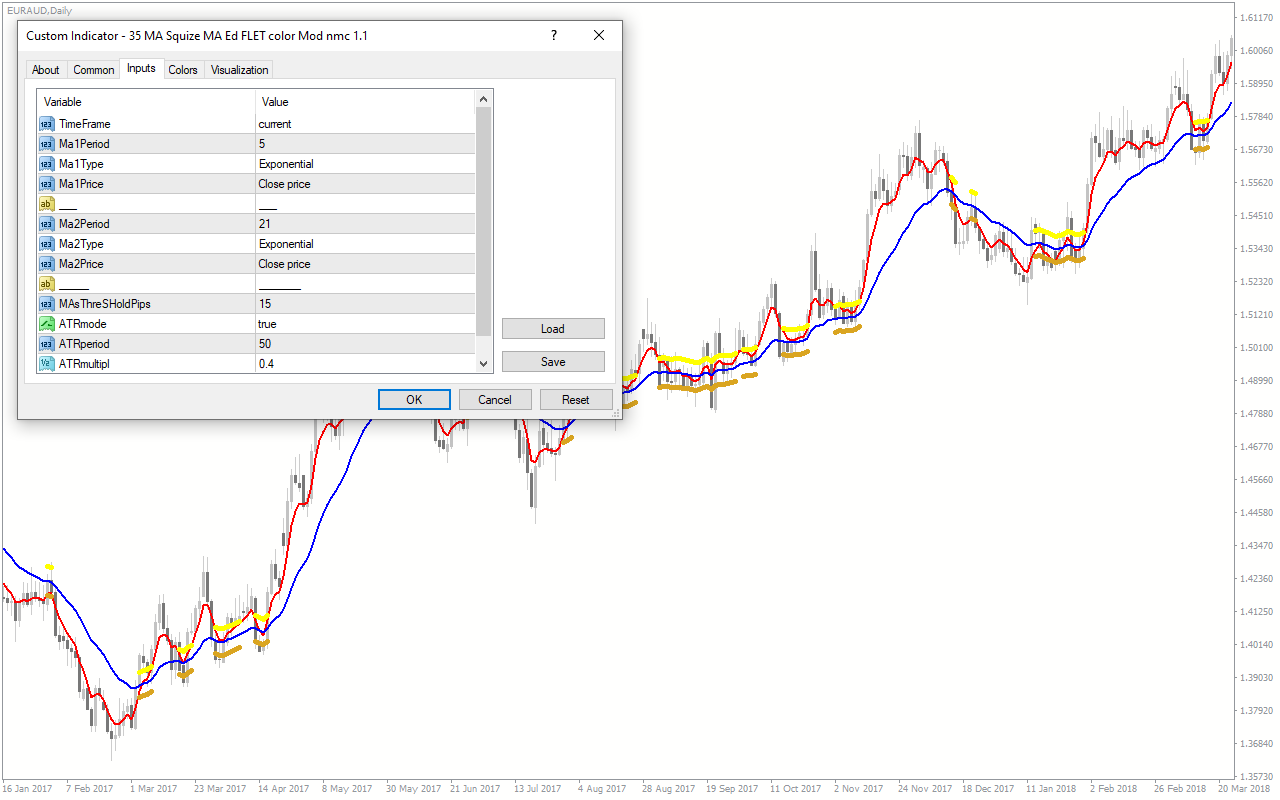The width and height of the screenshot is (1280, 800).
Task: Click the Ma1Price variable type icon
Action: click(x=47, y=184)
